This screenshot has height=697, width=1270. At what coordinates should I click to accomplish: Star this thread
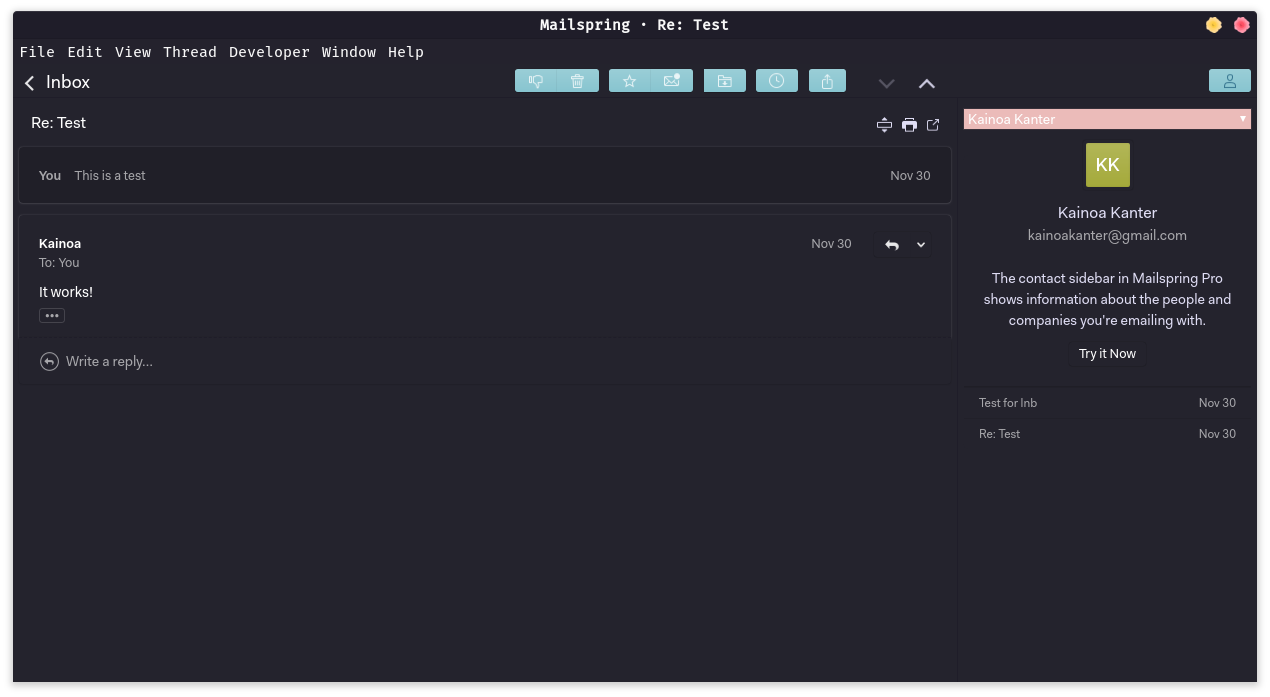pos(630,81)
